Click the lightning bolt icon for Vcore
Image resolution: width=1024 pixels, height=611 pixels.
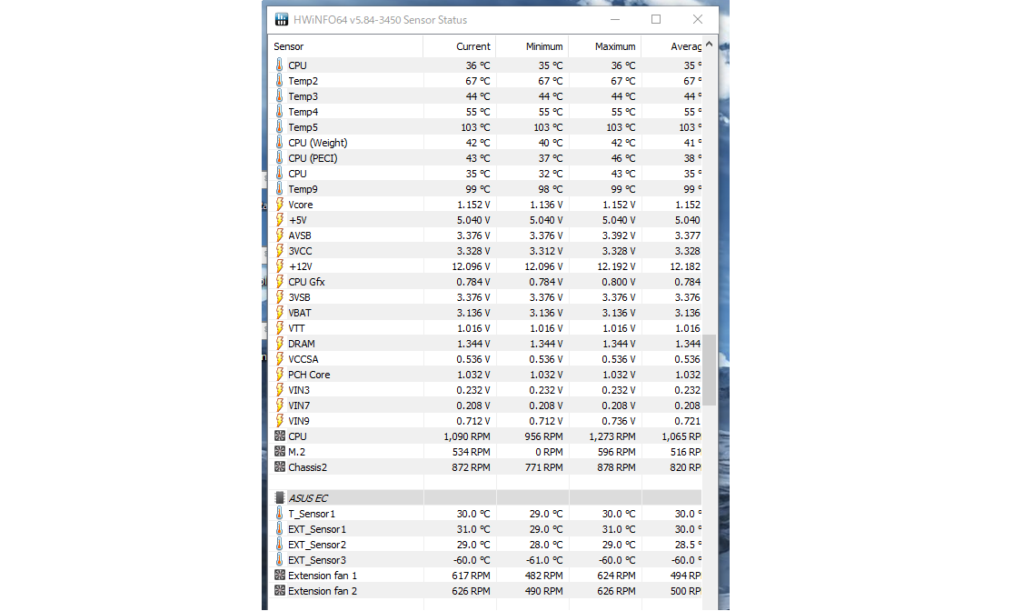pos(280,204)
